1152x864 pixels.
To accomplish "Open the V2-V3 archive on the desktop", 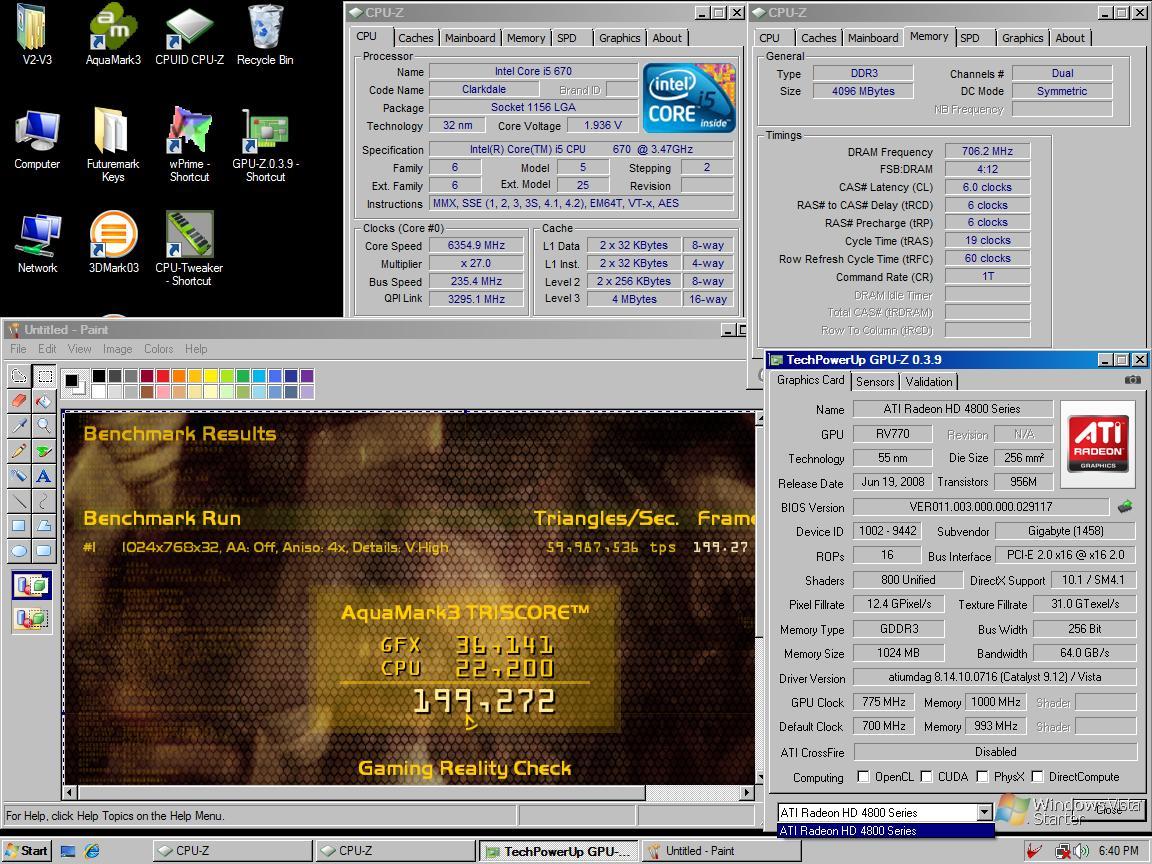I will point(37,35).
